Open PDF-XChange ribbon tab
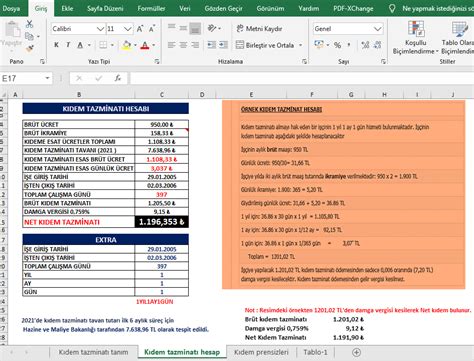 353,9
